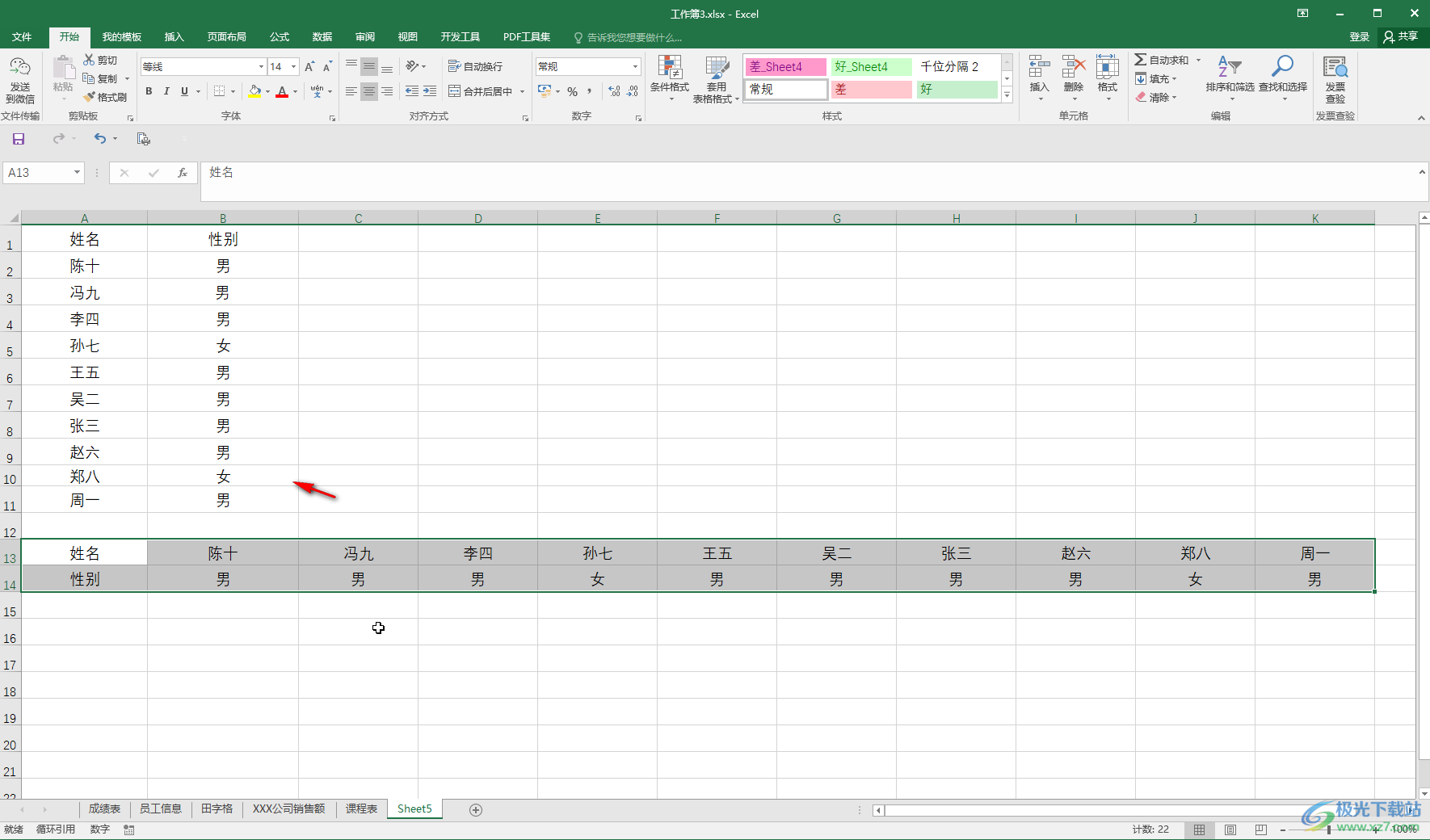The image size is (1430, 840).
Task: Save the workbook with the purple disk icon
Action: pos(19,139)
